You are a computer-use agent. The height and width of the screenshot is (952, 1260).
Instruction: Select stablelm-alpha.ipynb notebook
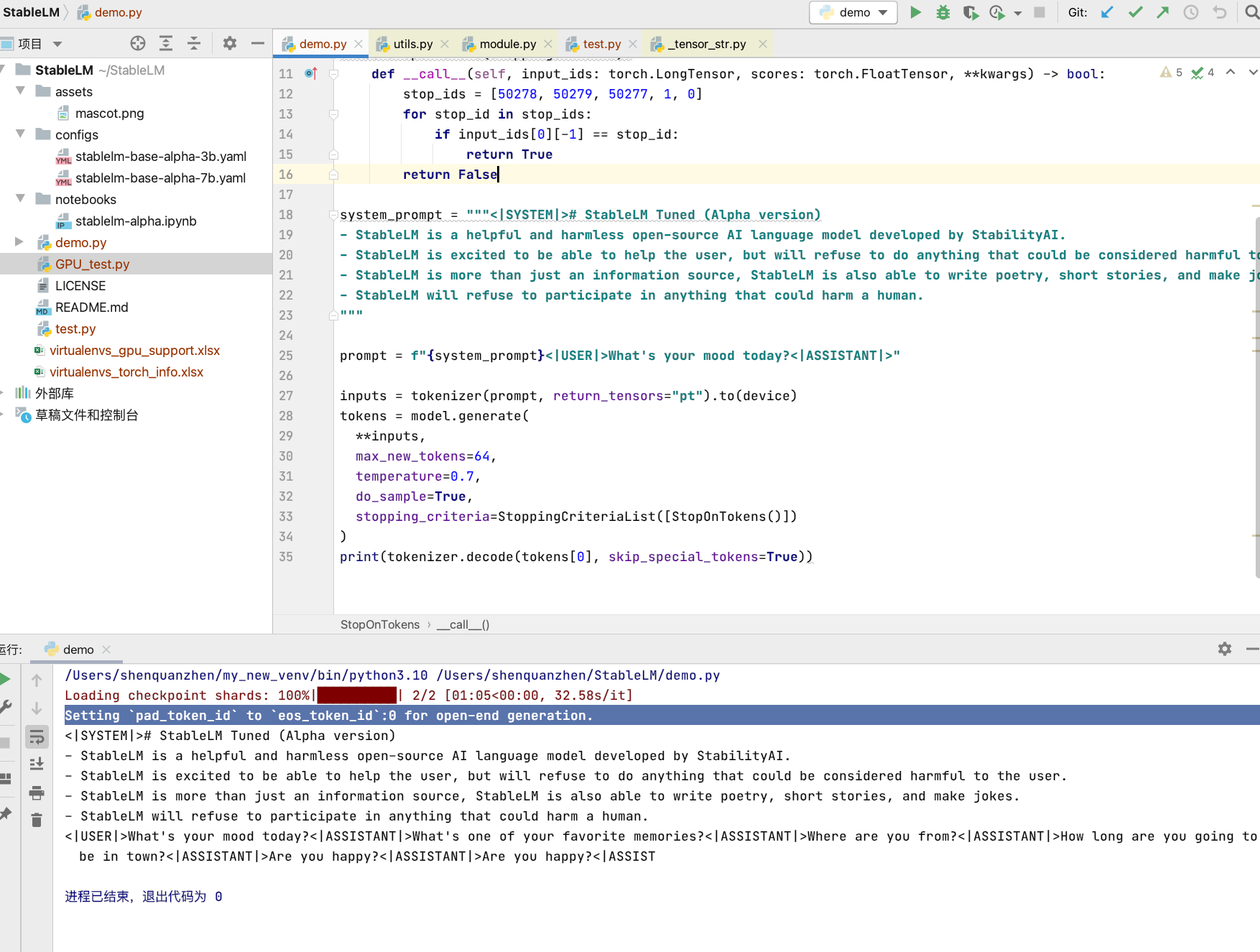[136, 221]
